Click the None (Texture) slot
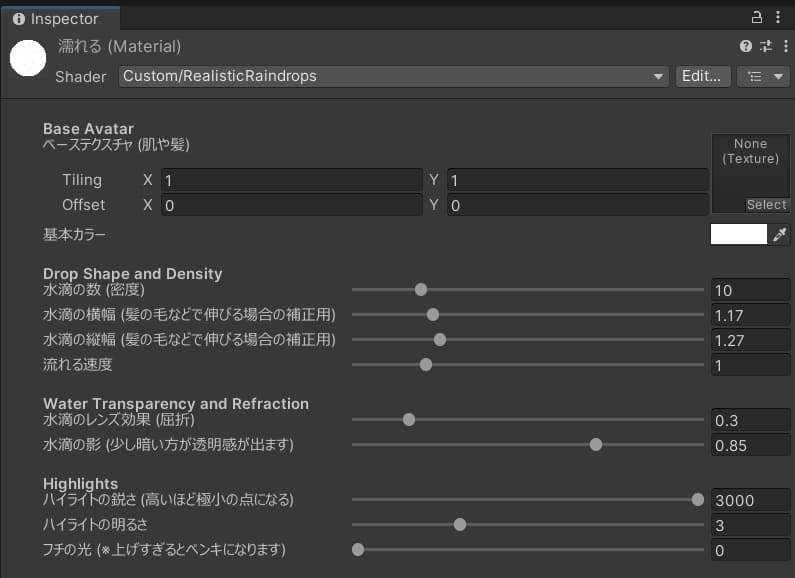This screenshot has width=795, height=578. click(x=750, y=173)
